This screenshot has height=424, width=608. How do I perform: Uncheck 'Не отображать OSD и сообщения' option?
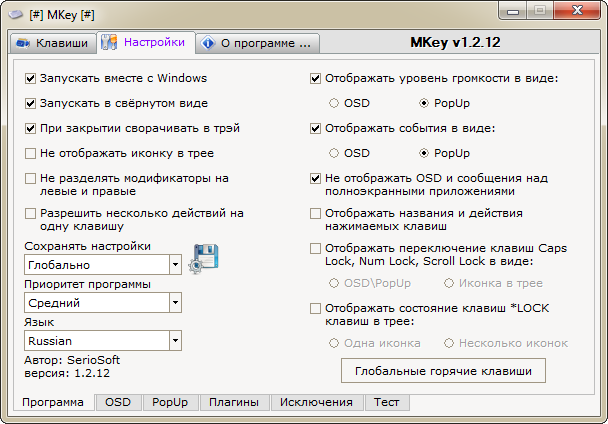pyautogui.click(x=315, y=178)
